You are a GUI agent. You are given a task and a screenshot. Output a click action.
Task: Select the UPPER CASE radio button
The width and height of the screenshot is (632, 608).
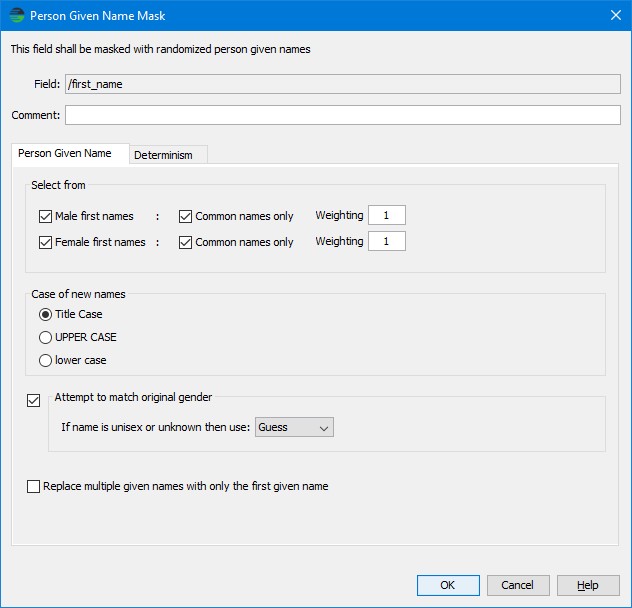(46, 337)
